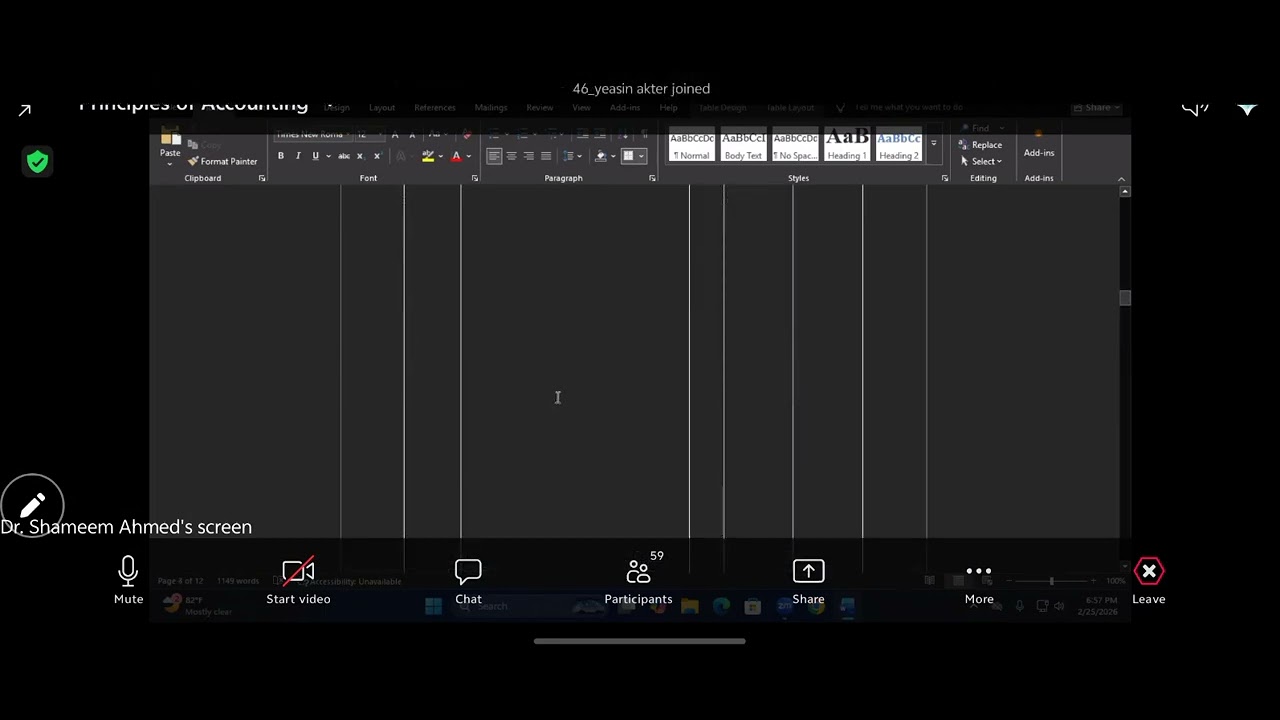
Task: Apply the Heading 1 style
Action: coord(847,146)
